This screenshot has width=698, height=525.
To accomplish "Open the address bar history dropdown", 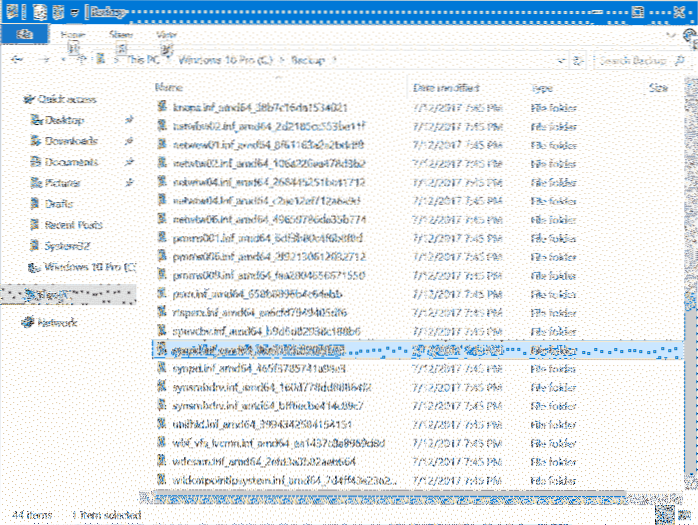I will tap(561, 60).
